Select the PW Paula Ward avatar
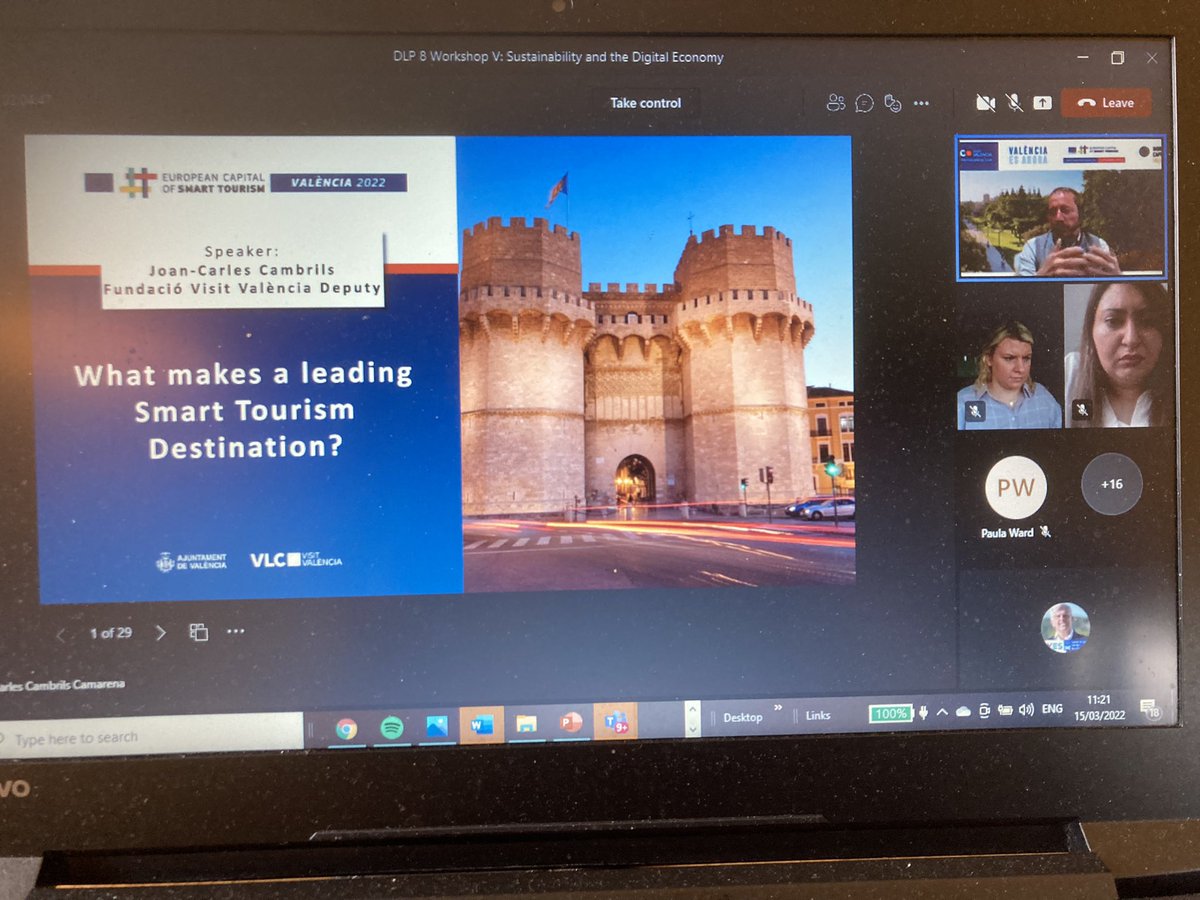Screen dimensions: 1200x900 1016,487
